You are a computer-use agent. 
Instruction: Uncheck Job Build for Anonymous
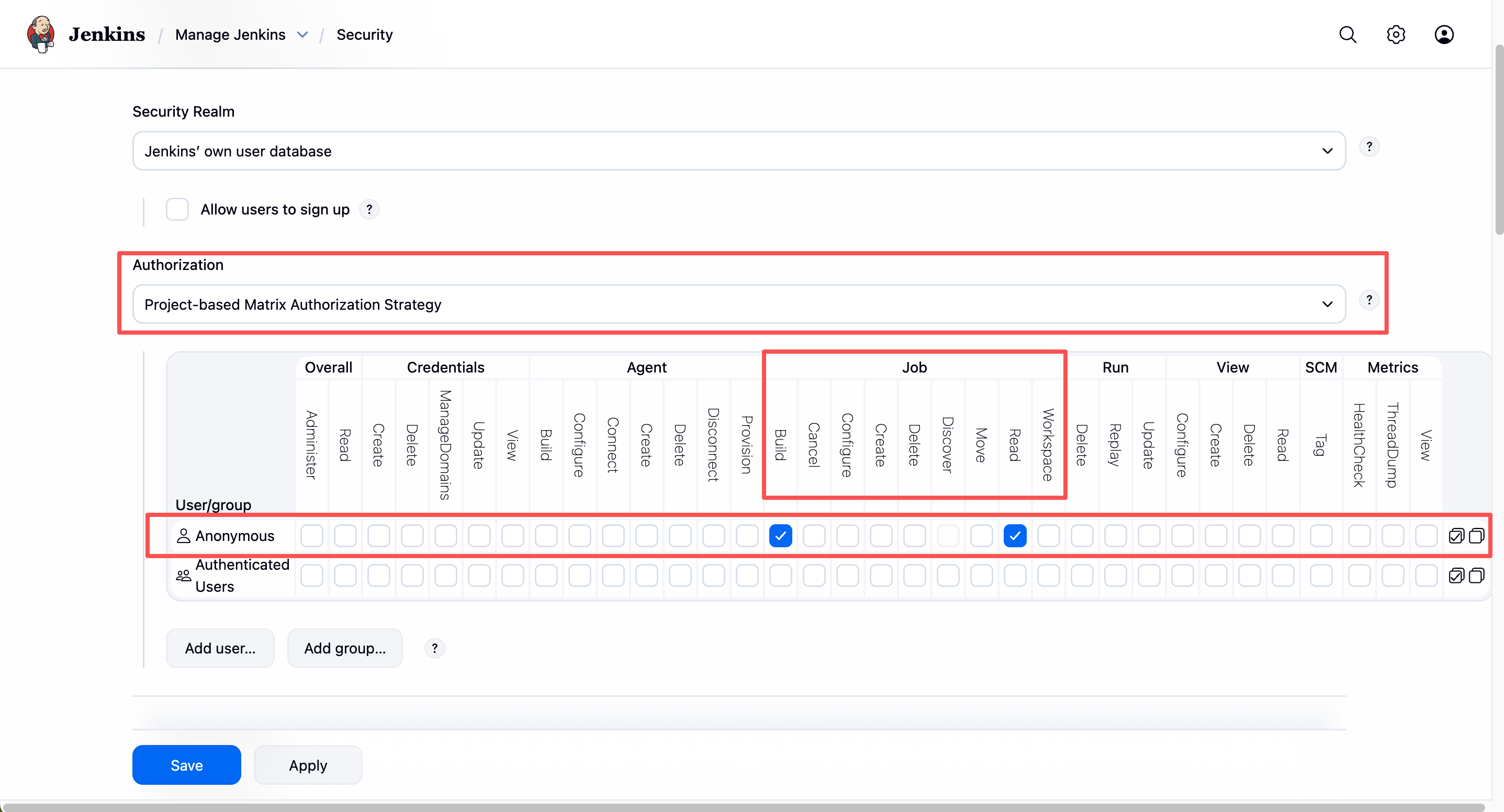(780, 536)
